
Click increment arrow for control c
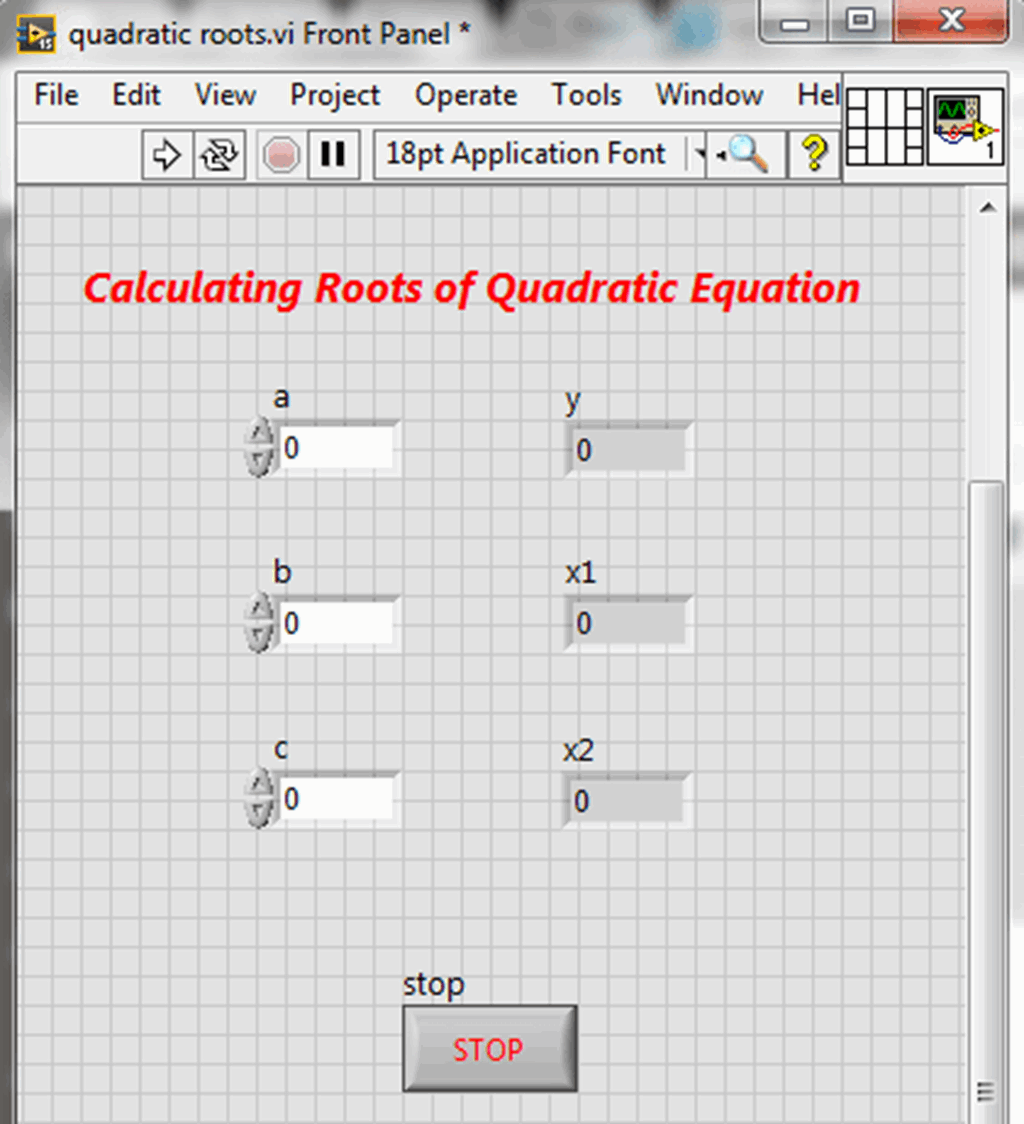[260, 784]
